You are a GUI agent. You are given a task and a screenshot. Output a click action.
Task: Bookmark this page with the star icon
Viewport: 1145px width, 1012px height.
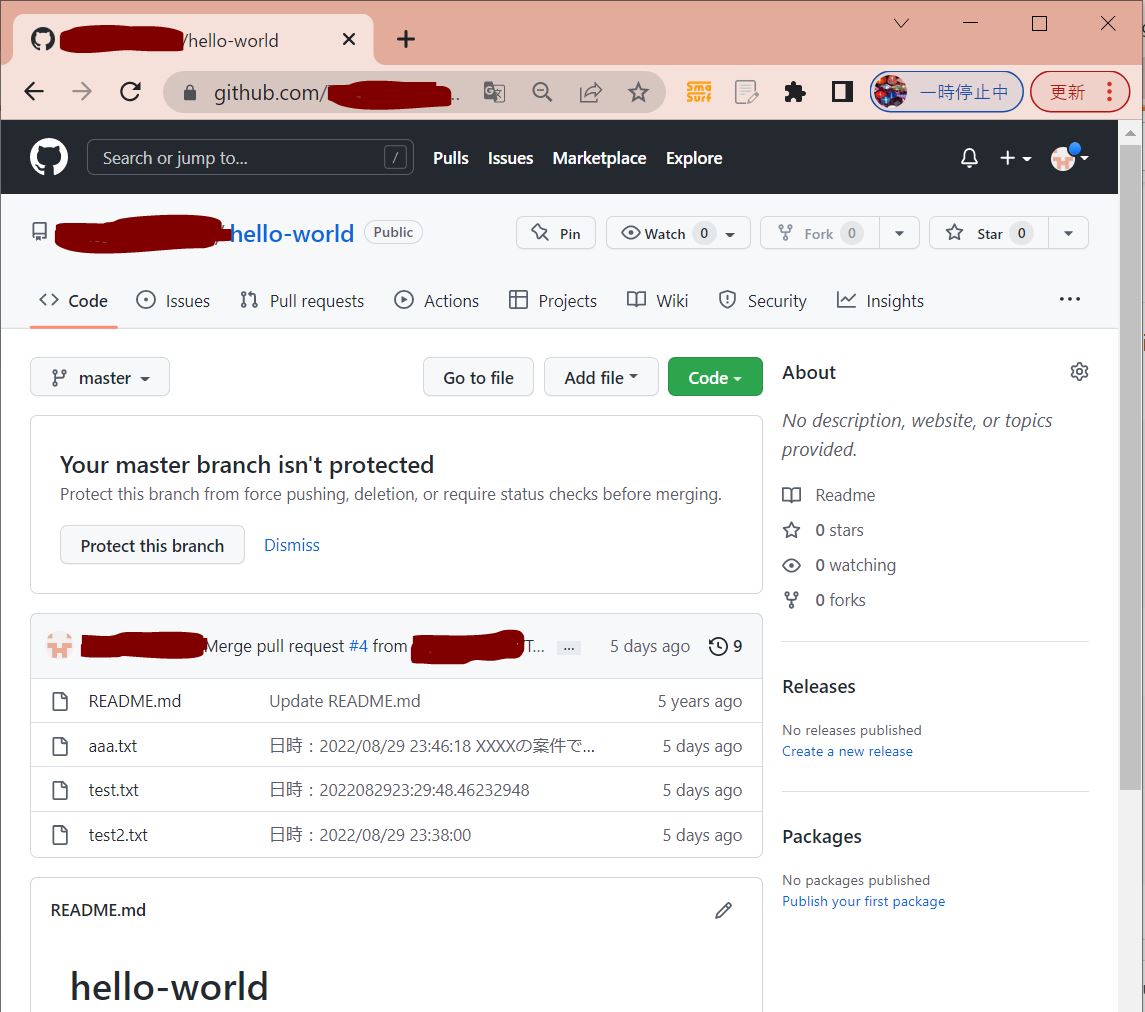pyautogui.click(x=638, y=92)
